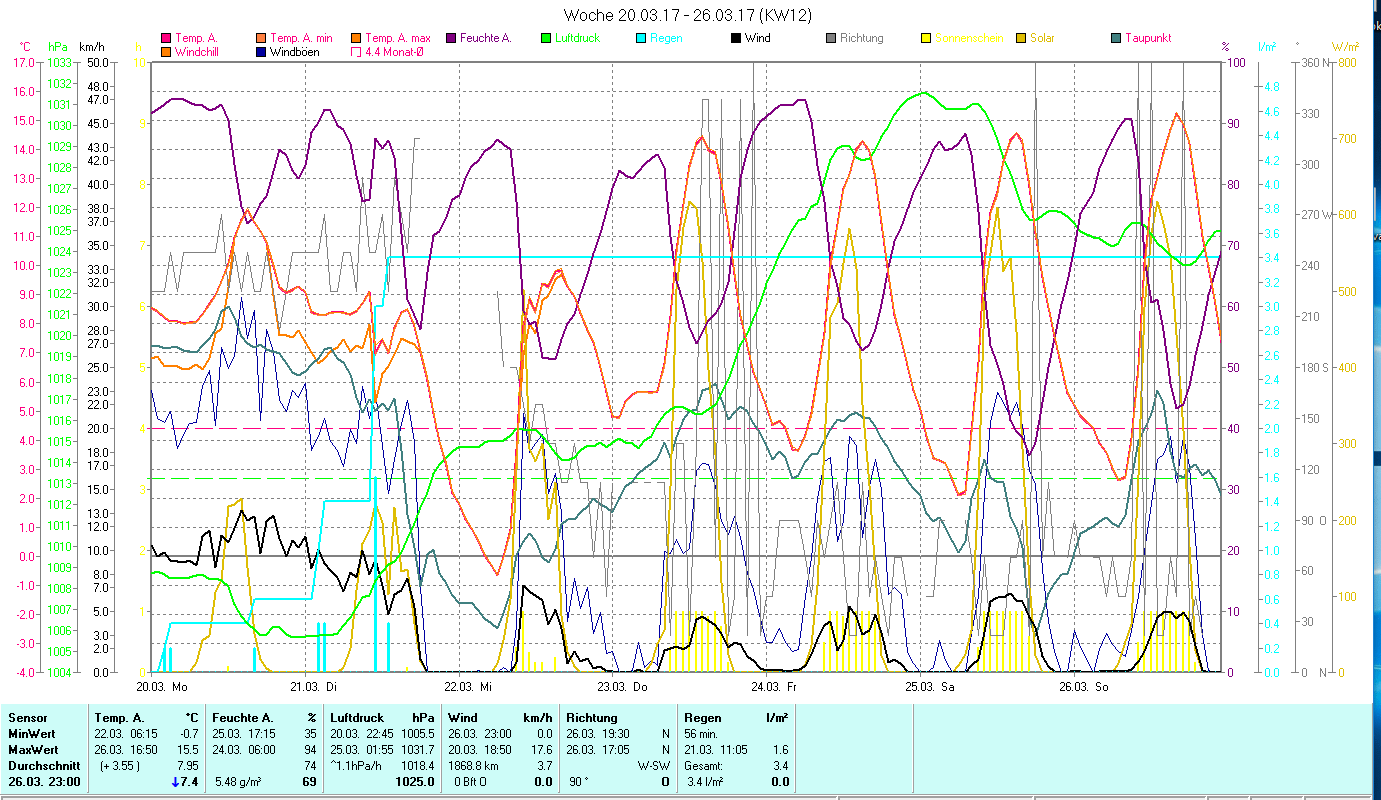The height and width of the screenshot is (800, 1381).
Task: Click the '23.03. Do' day marker
Action: coord(622,687)
